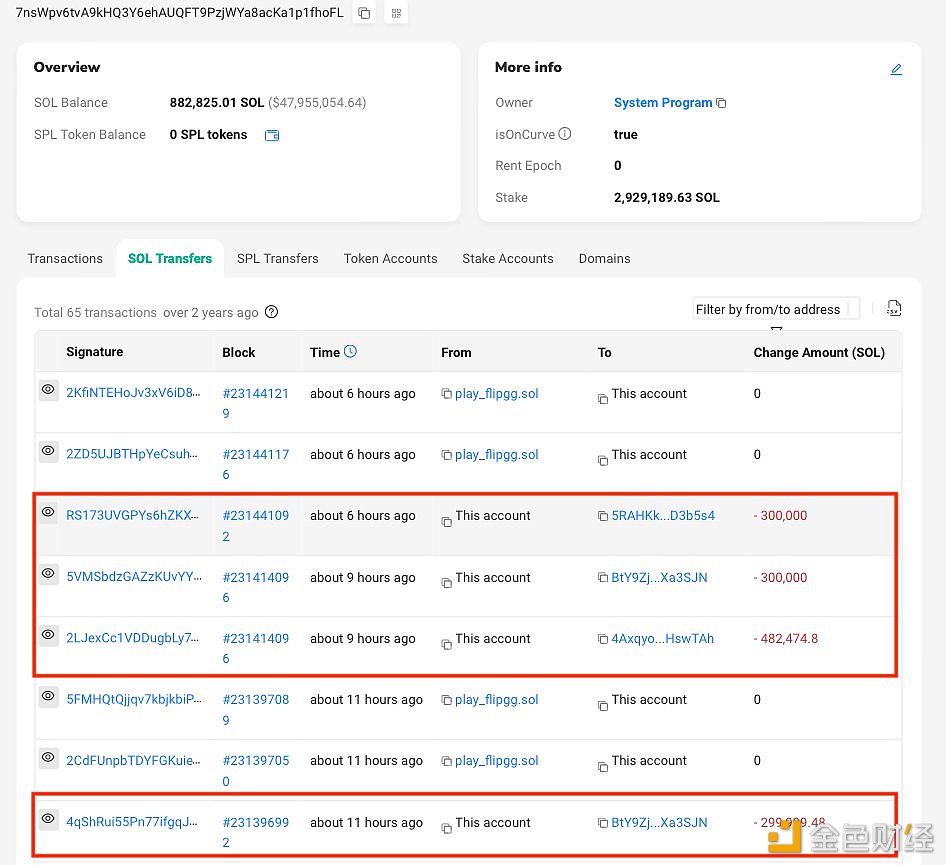The height and width of the screenshot is (865, 946).
Task: Open help icon beside total transactions
Action: (271, 312)
